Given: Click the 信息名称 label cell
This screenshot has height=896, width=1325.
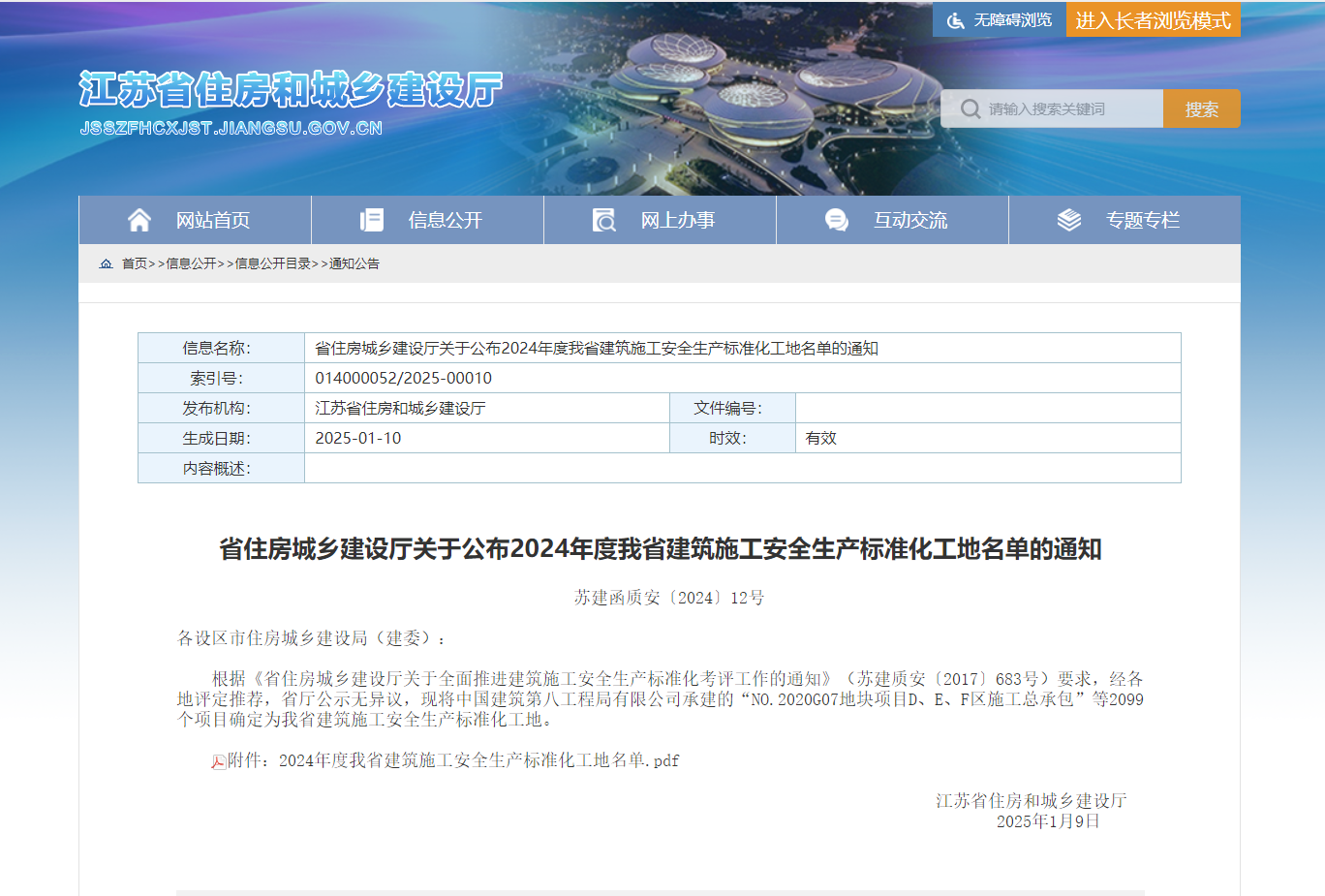Looking at the screenshot, I should [x=221, y=348].
